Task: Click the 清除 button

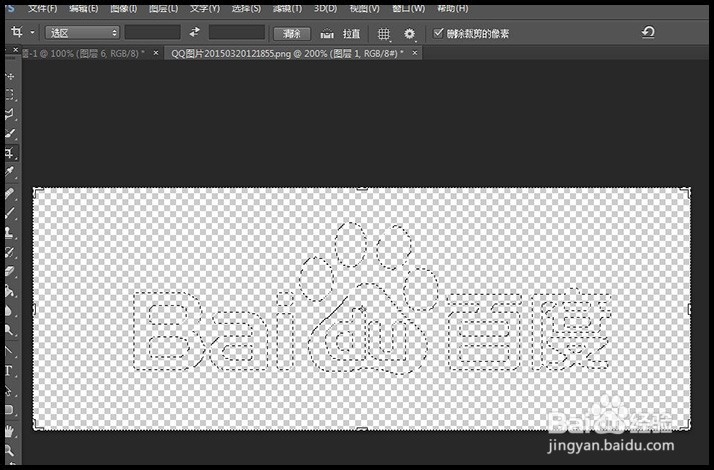Action: (292, 34)
